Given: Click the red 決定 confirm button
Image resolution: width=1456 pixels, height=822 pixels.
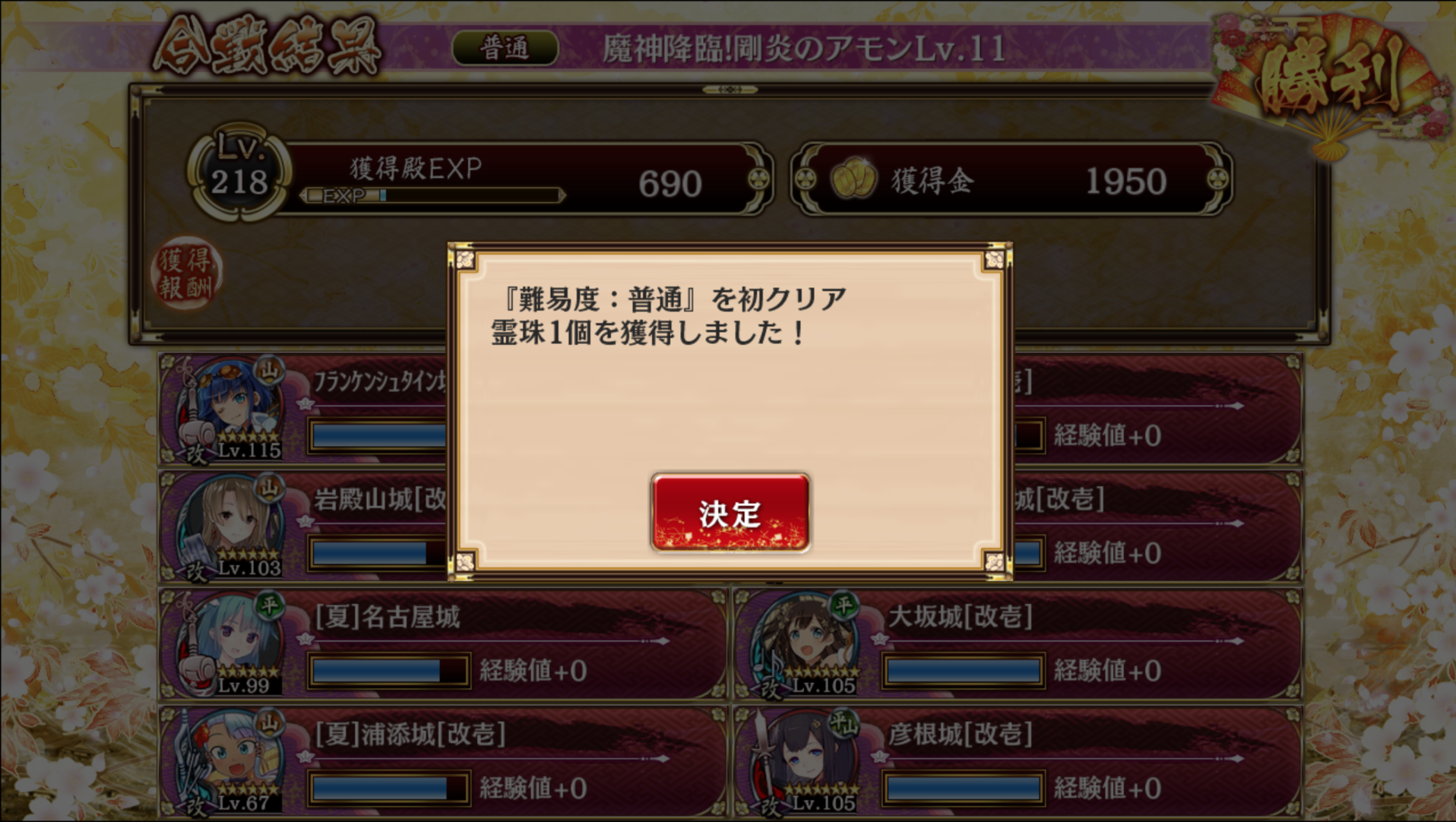Looking at the screenshot, I should click(x=730, y=513).
